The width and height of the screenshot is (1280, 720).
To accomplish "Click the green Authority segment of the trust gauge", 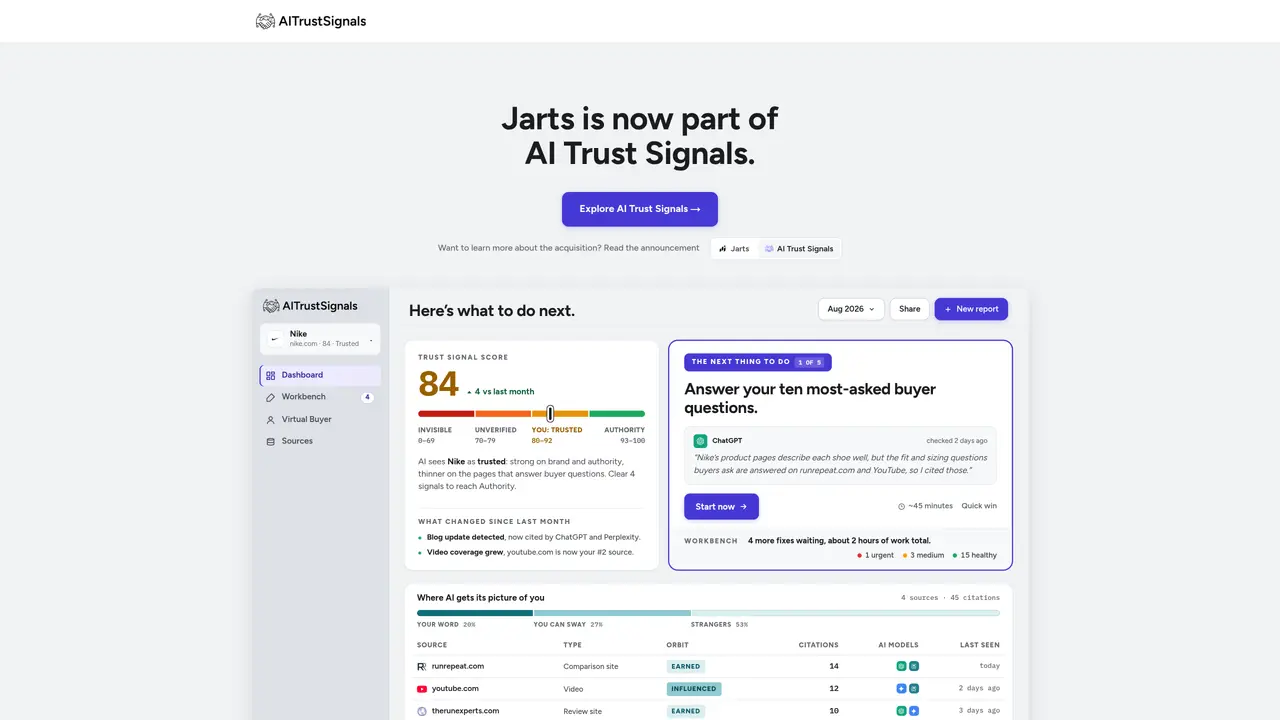I will point(617,413).
